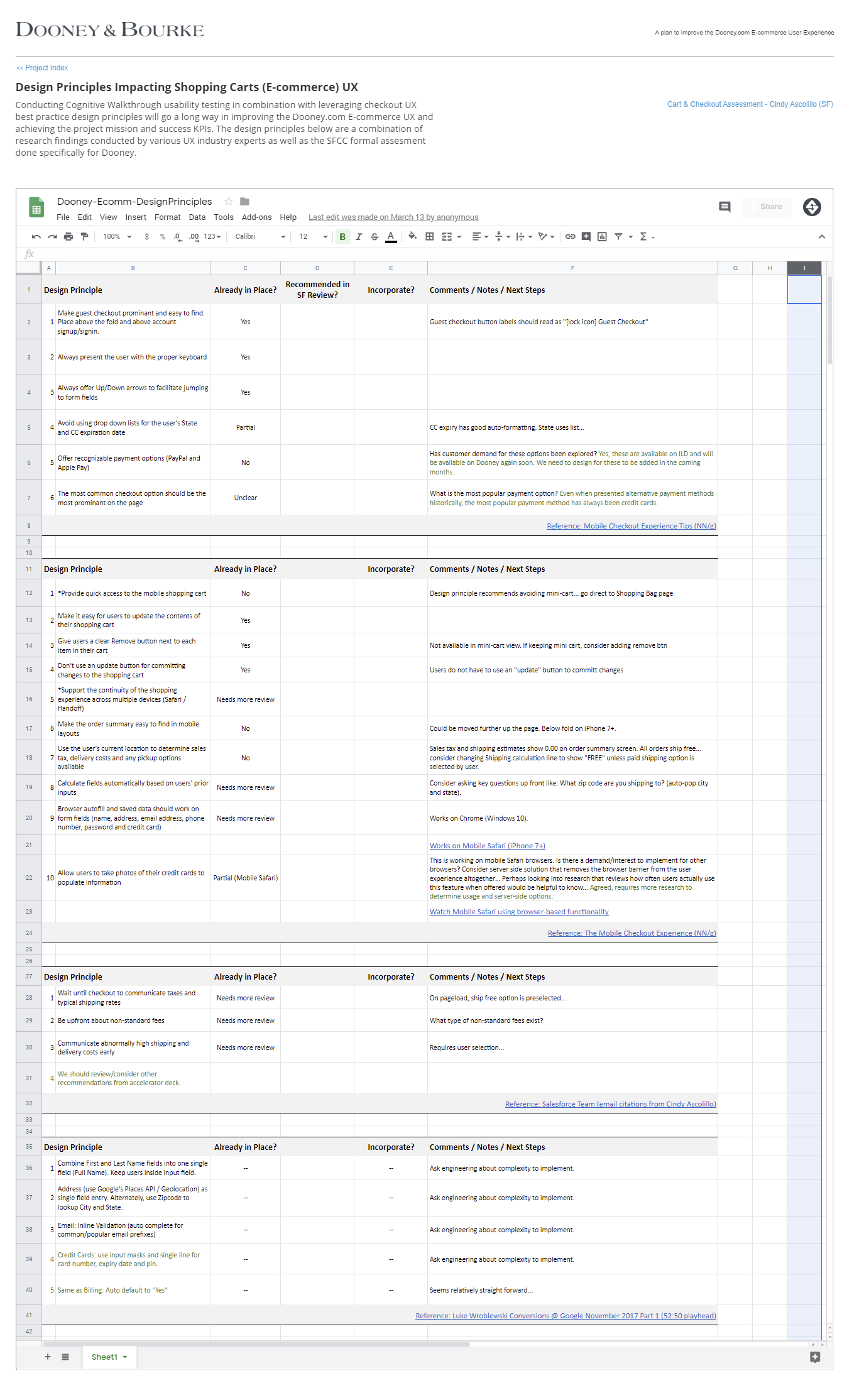Open Google Sheets home icon
Image resolution: width=847 pixels, height=1400 pixels.
[x=36, y=207]
